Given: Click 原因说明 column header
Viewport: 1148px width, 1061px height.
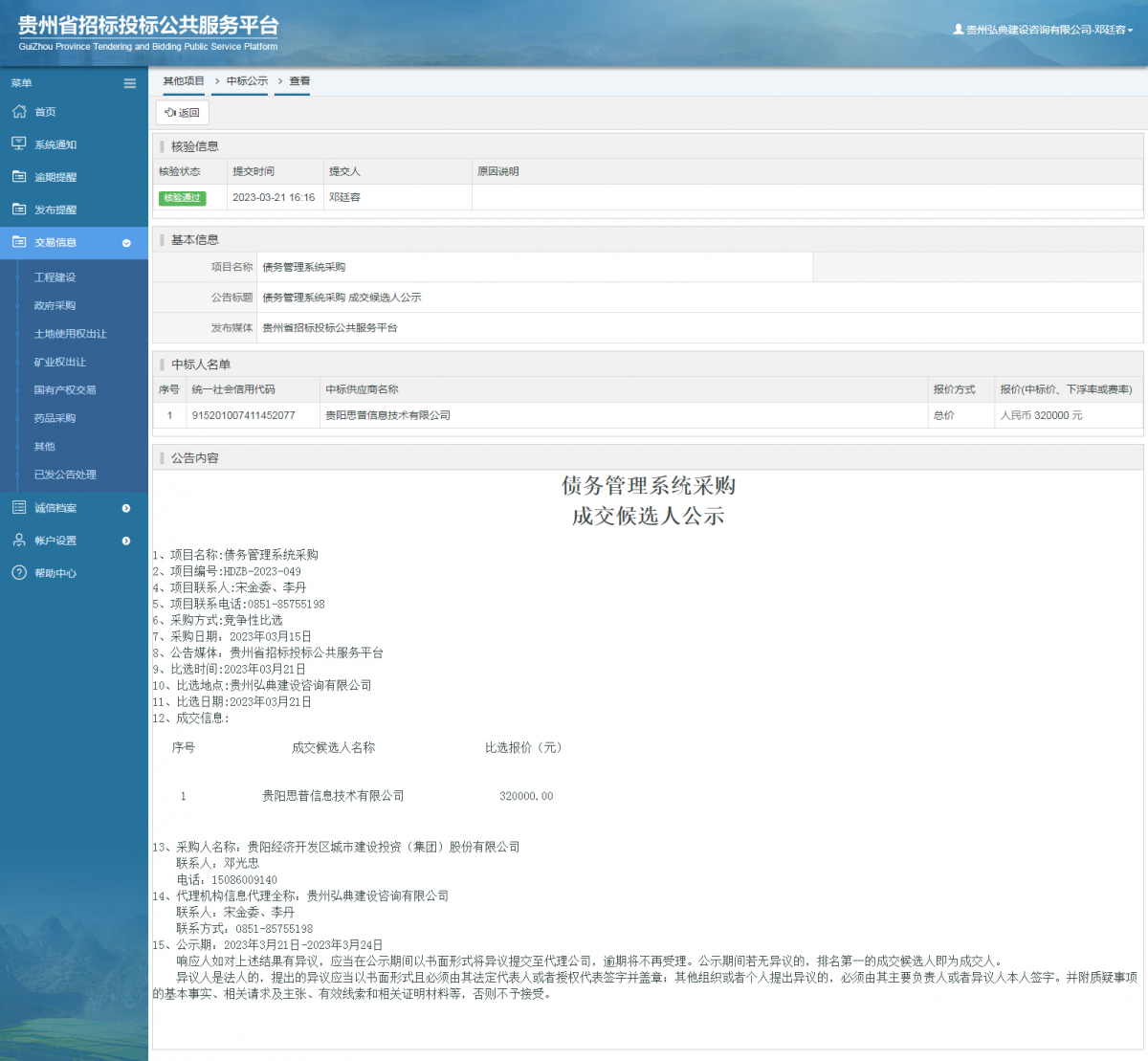Looking at the screenshot, I should coord(498,171).
